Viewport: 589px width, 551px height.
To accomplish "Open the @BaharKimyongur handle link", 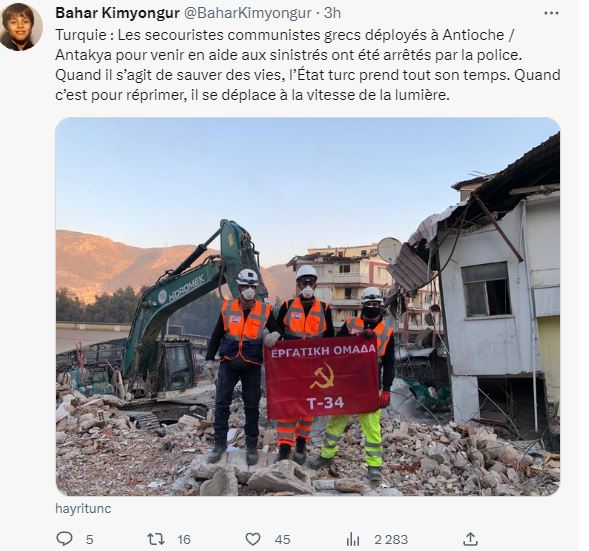I will tap(247, 13).
